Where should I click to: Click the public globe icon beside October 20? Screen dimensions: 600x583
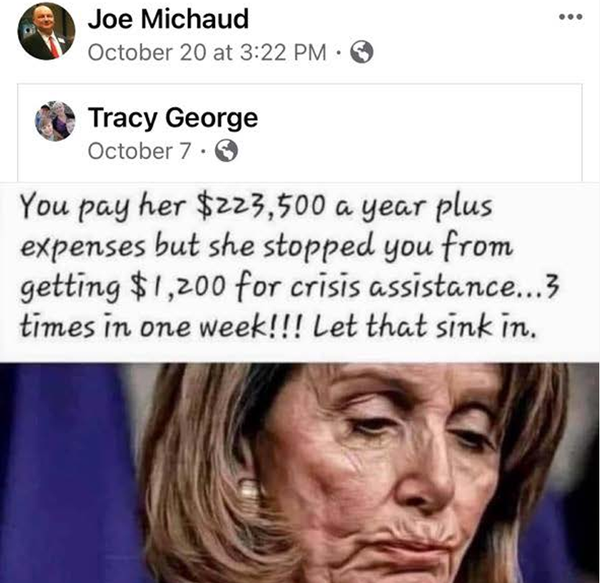(x=362, y=52)
